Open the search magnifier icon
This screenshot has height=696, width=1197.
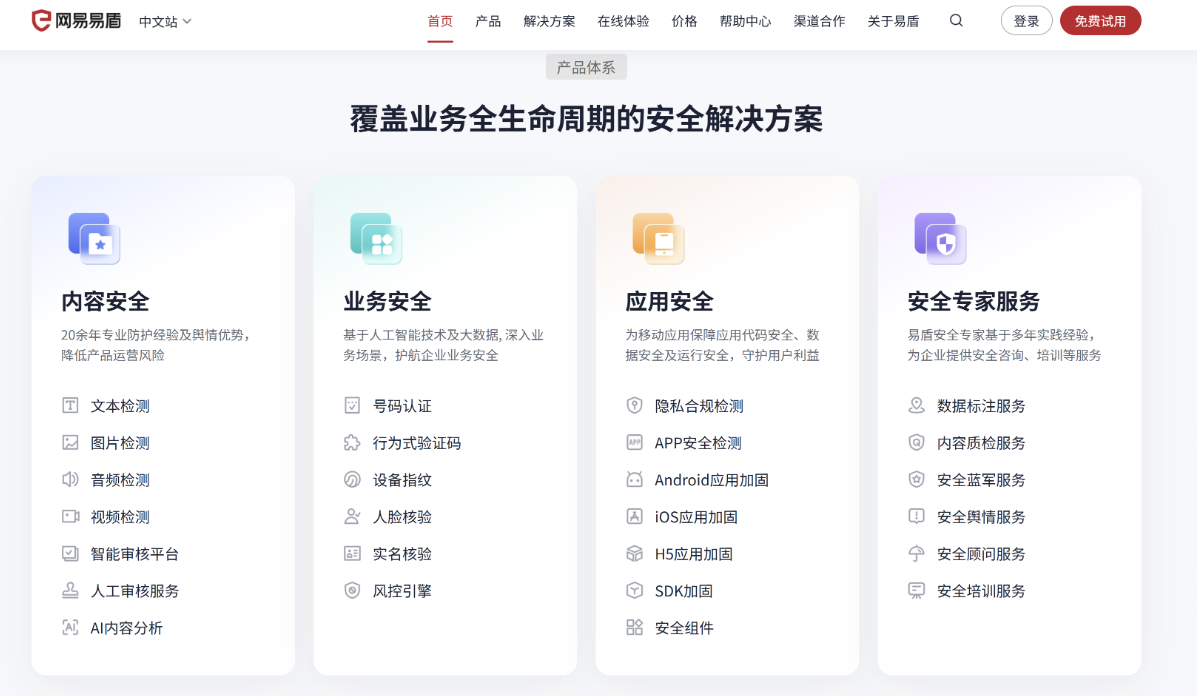pyautogui.click(x=956, y=20)
